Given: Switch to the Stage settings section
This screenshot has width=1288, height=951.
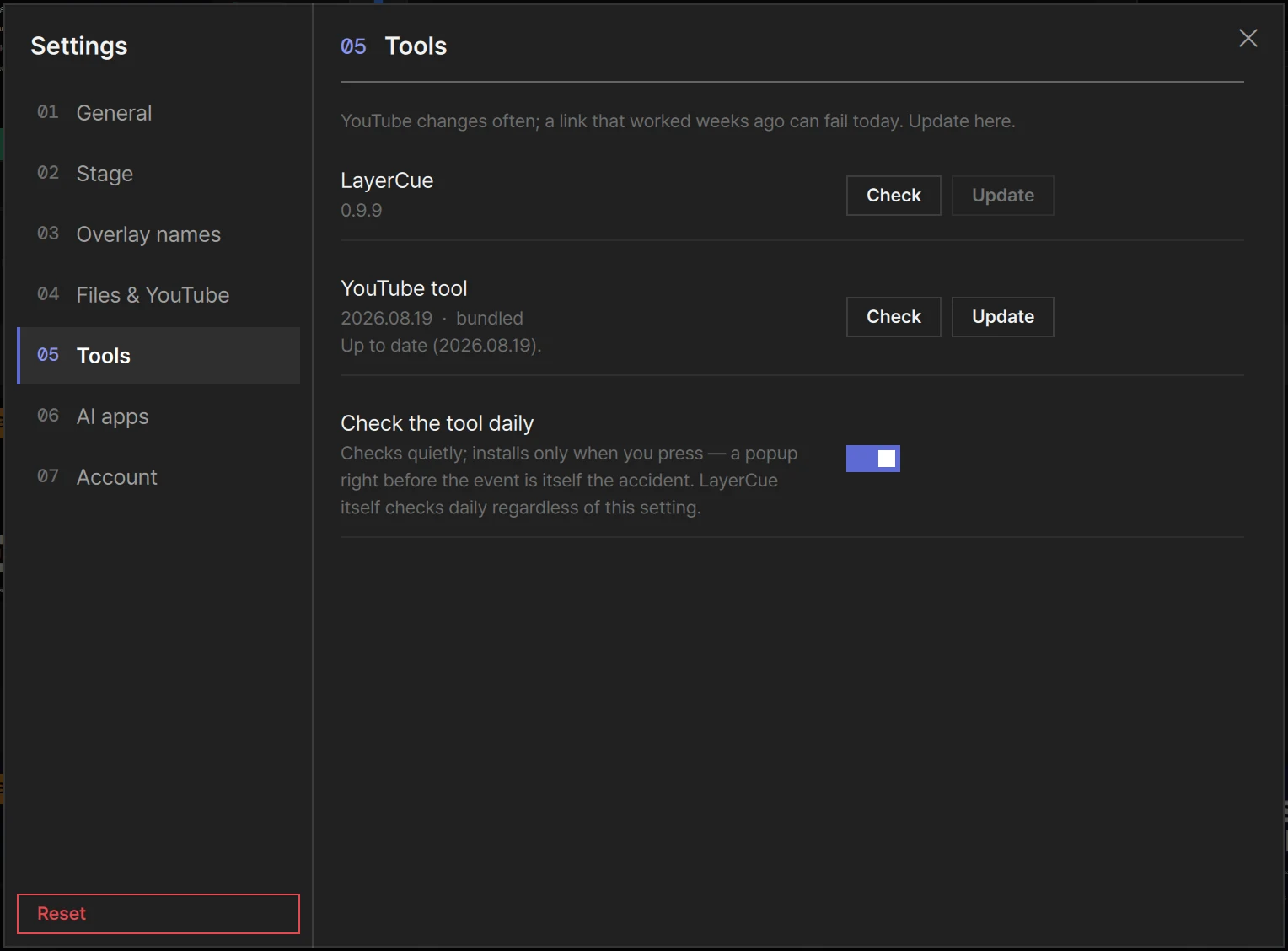Looking at the screenshot, I should 158,174.
